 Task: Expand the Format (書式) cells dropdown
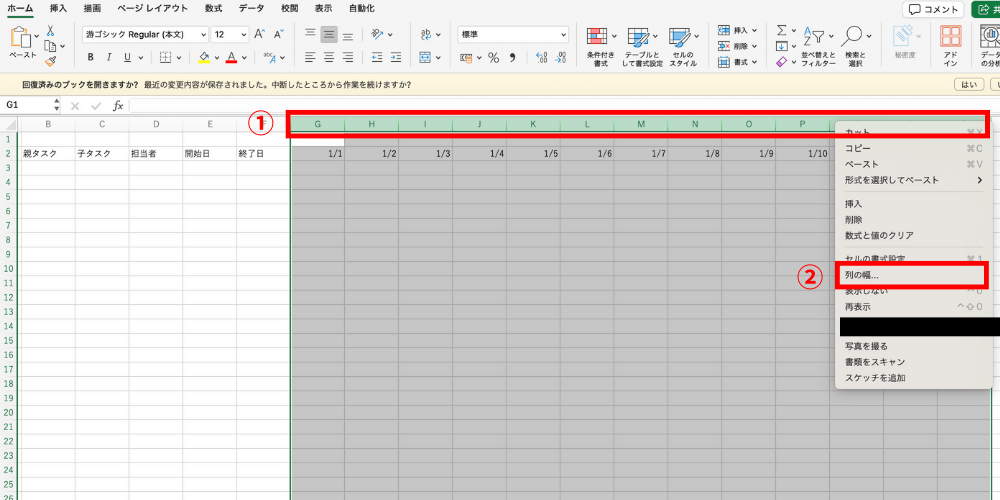[x=754, y=62]
